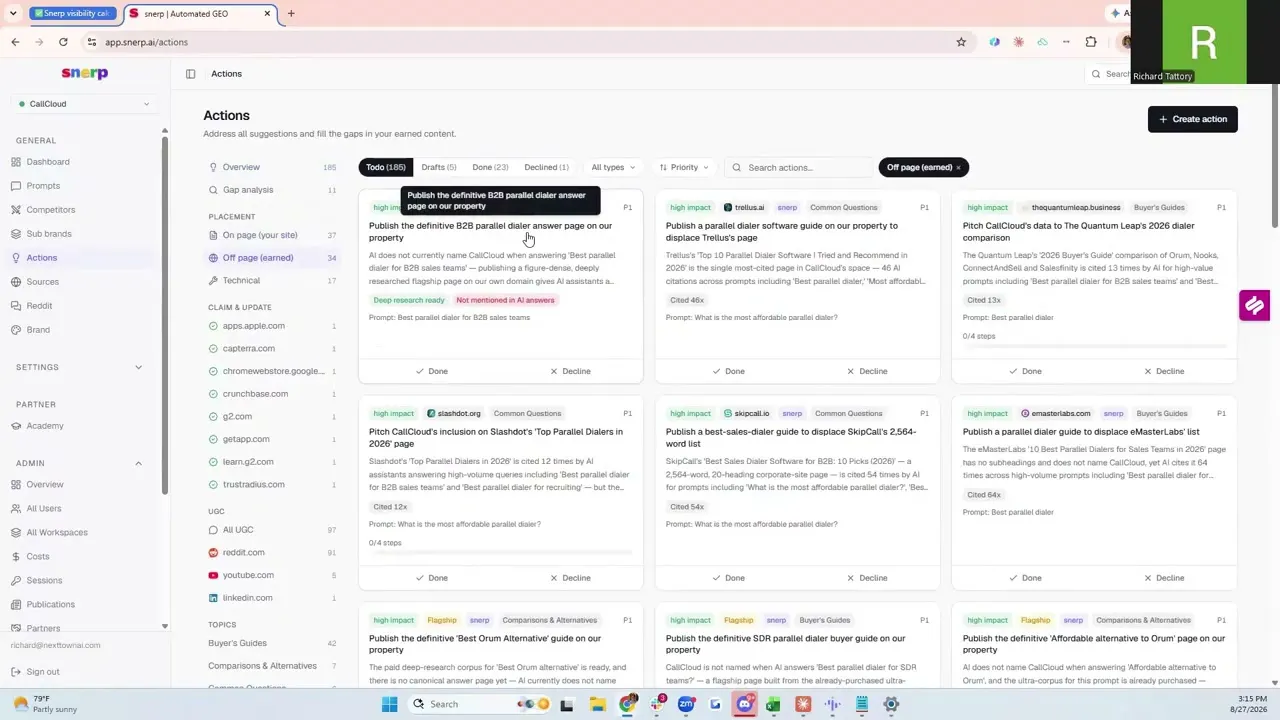The width and height of the screenshot is (1280, 720).
Task: Reload the page in the browser
Action: click(63, 42)
